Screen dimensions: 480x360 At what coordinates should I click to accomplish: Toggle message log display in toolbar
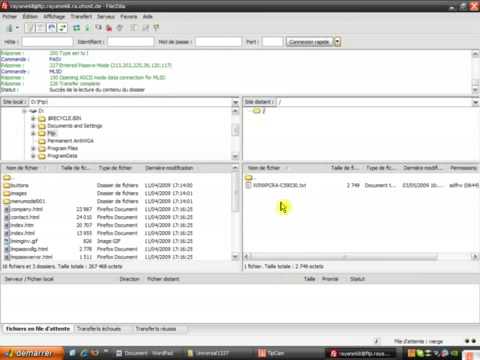pyautogui.click(x=30, y=28)
